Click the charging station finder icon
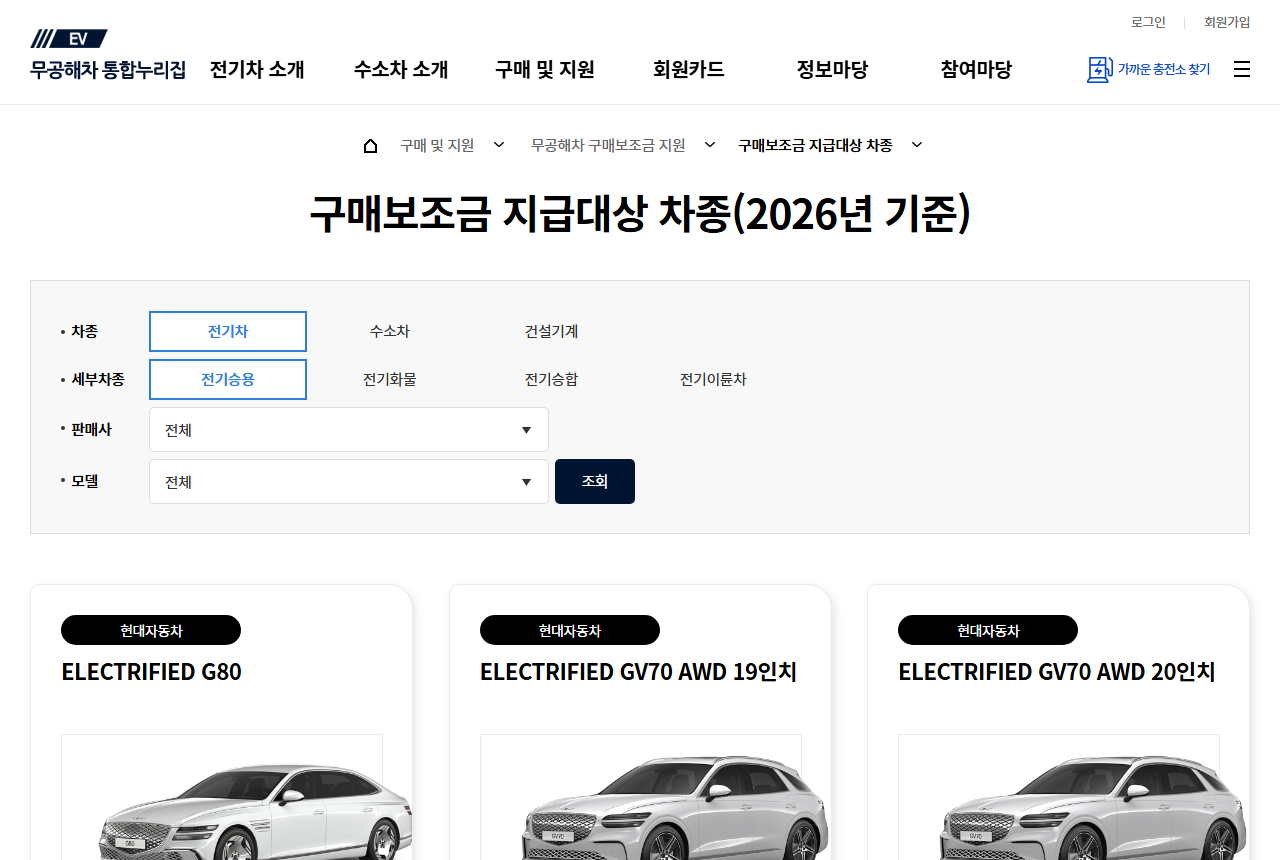 coord(1099,69)
